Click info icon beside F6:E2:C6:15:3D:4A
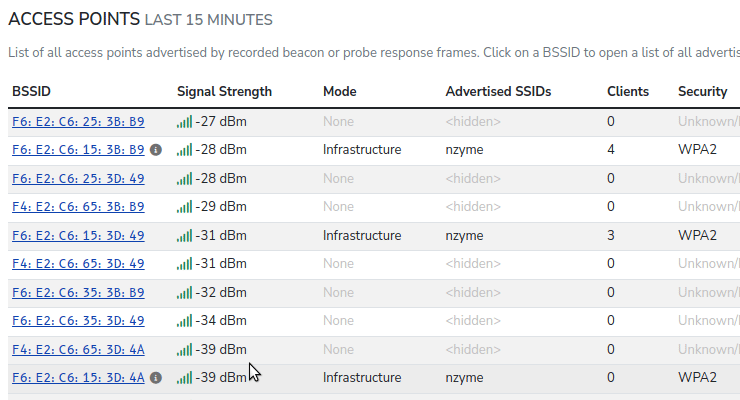This screenshot has height=400, width=740. tap(155, 378)
